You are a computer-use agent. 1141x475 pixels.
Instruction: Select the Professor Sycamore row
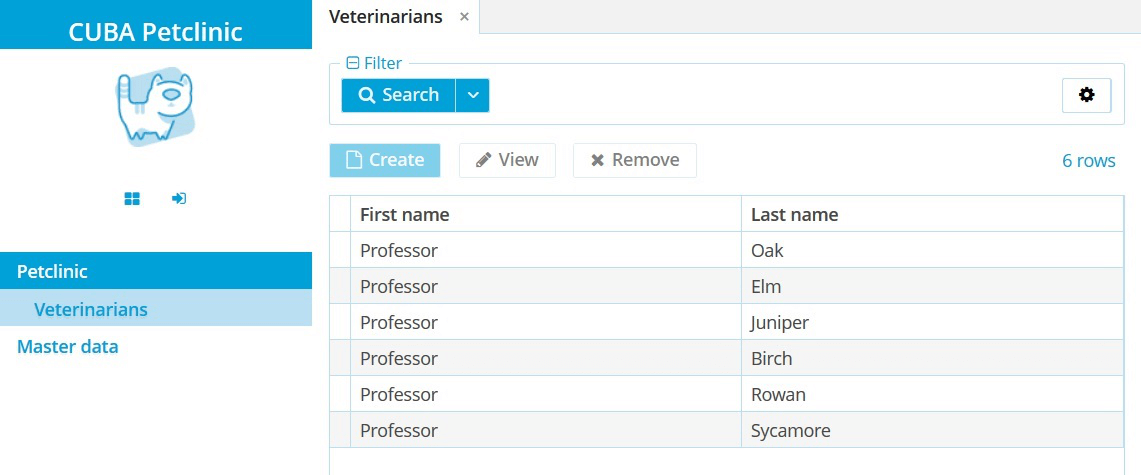790,431
